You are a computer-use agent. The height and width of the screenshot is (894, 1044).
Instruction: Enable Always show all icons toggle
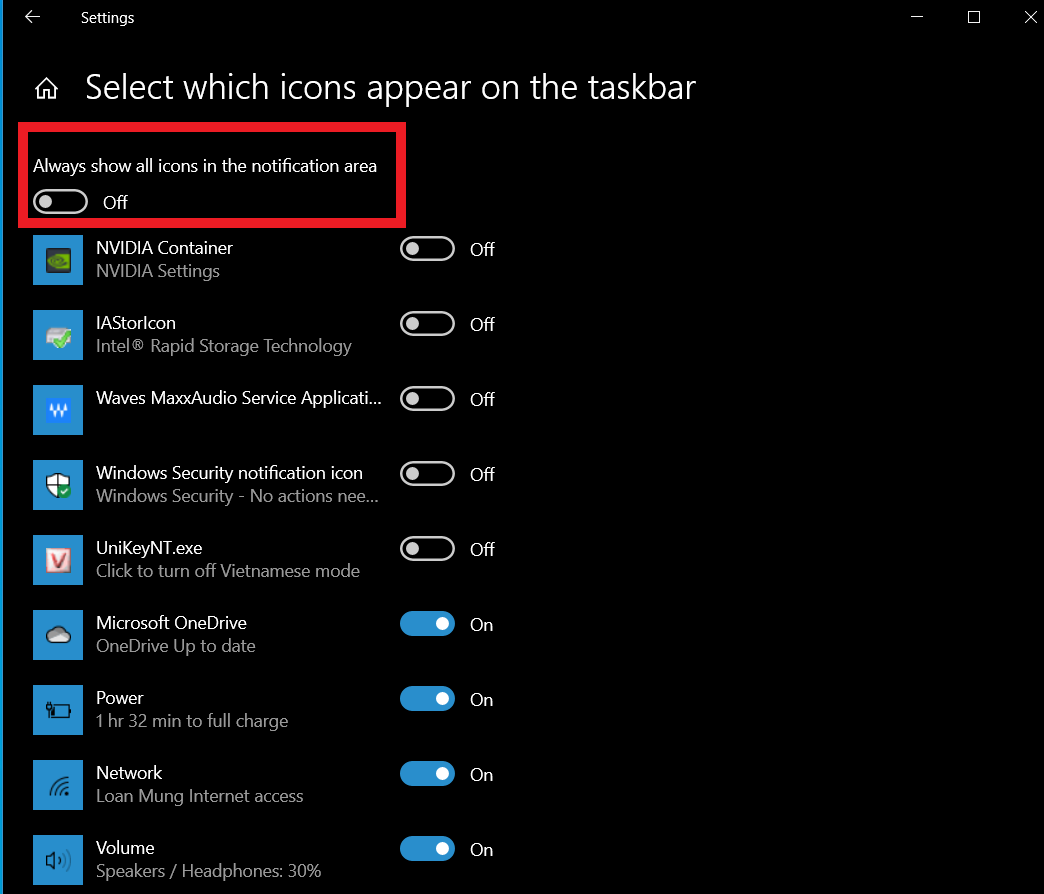pos(61,202)
